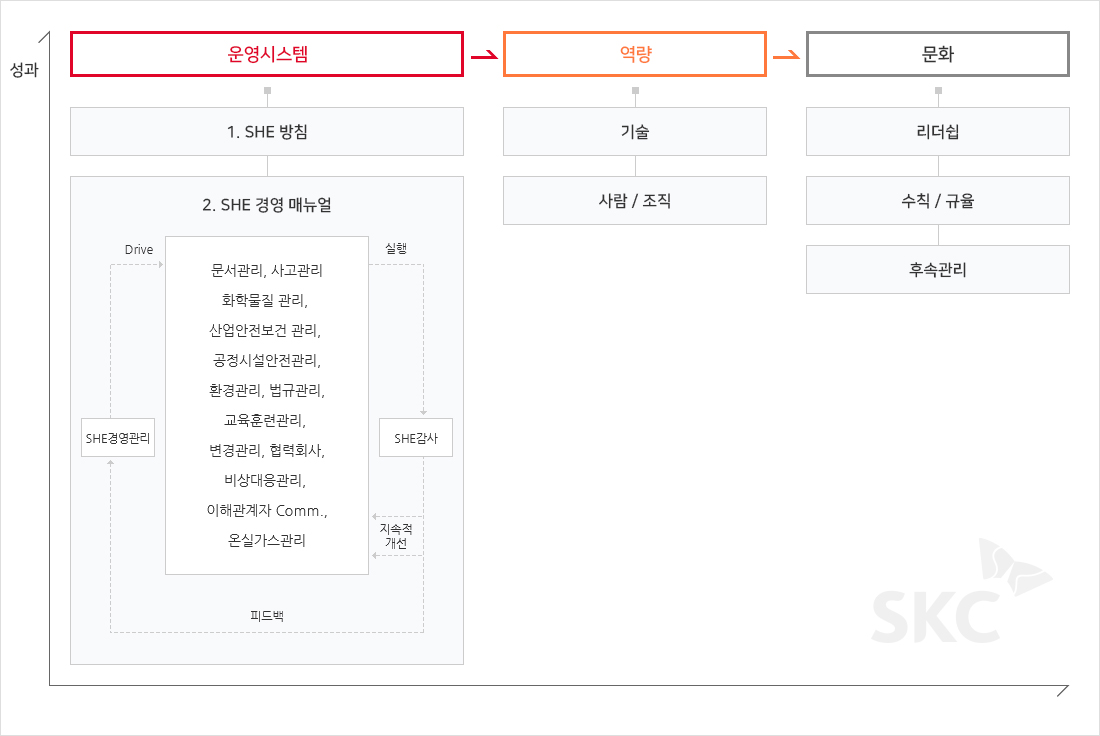The image size is (1100, 736).
Task: Open the 리더십 box
Action: tap(938, 131)
